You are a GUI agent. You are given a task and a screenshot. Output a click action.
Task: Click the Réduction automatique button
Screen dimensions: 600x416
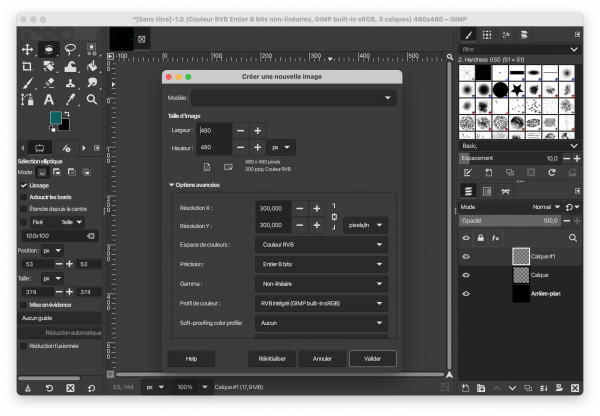click(60, 333)
